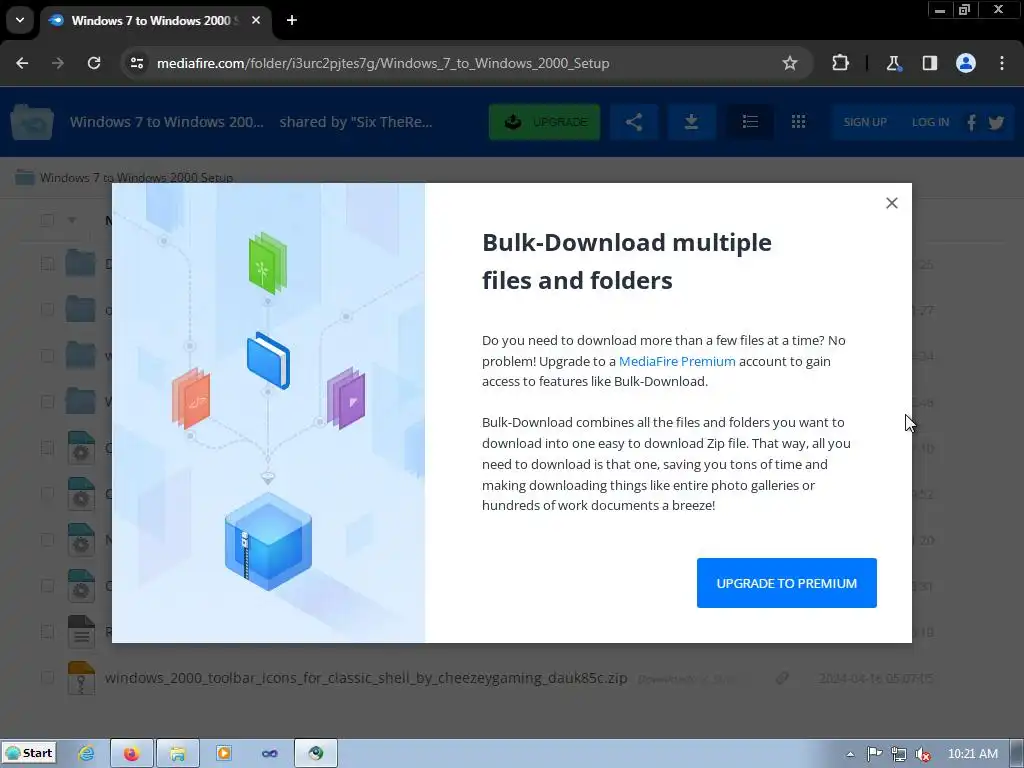Toggle the browser side panel

(x=929, y=63)
